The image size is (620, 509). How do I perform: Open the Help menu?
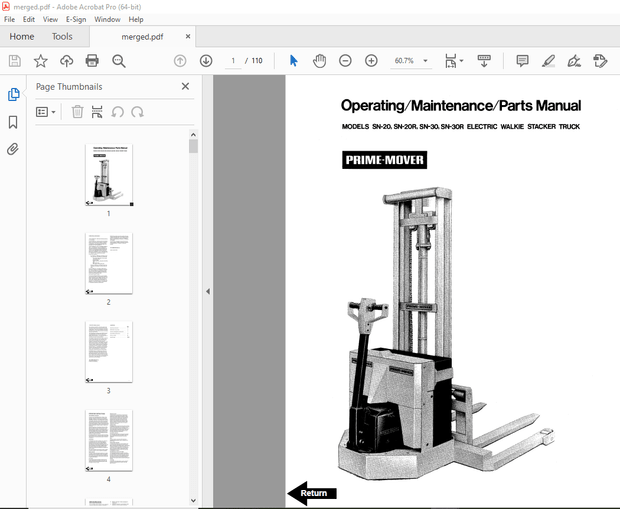(x=136, y=19)
